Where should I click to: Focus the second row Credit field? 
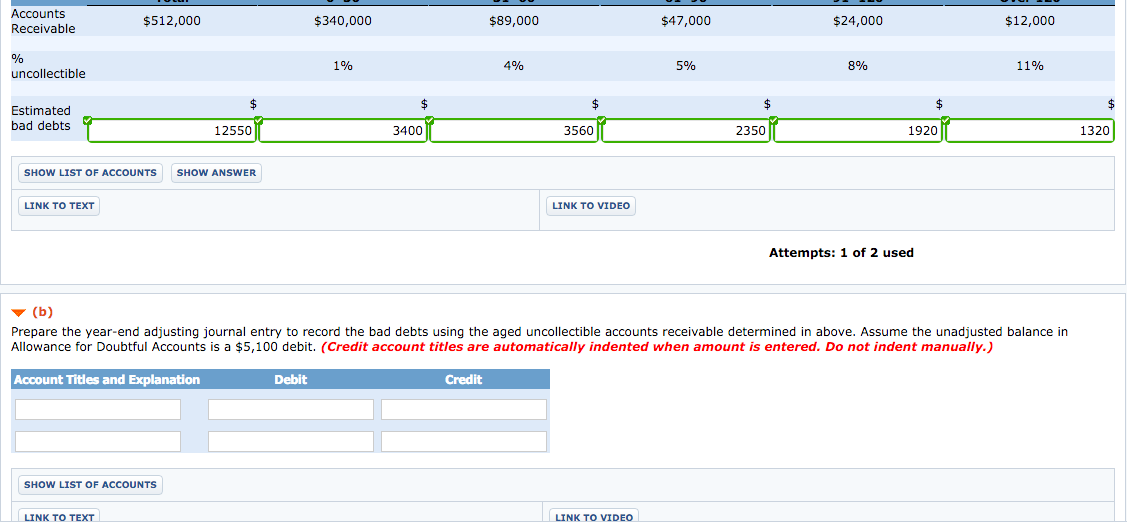coord(464,442)
